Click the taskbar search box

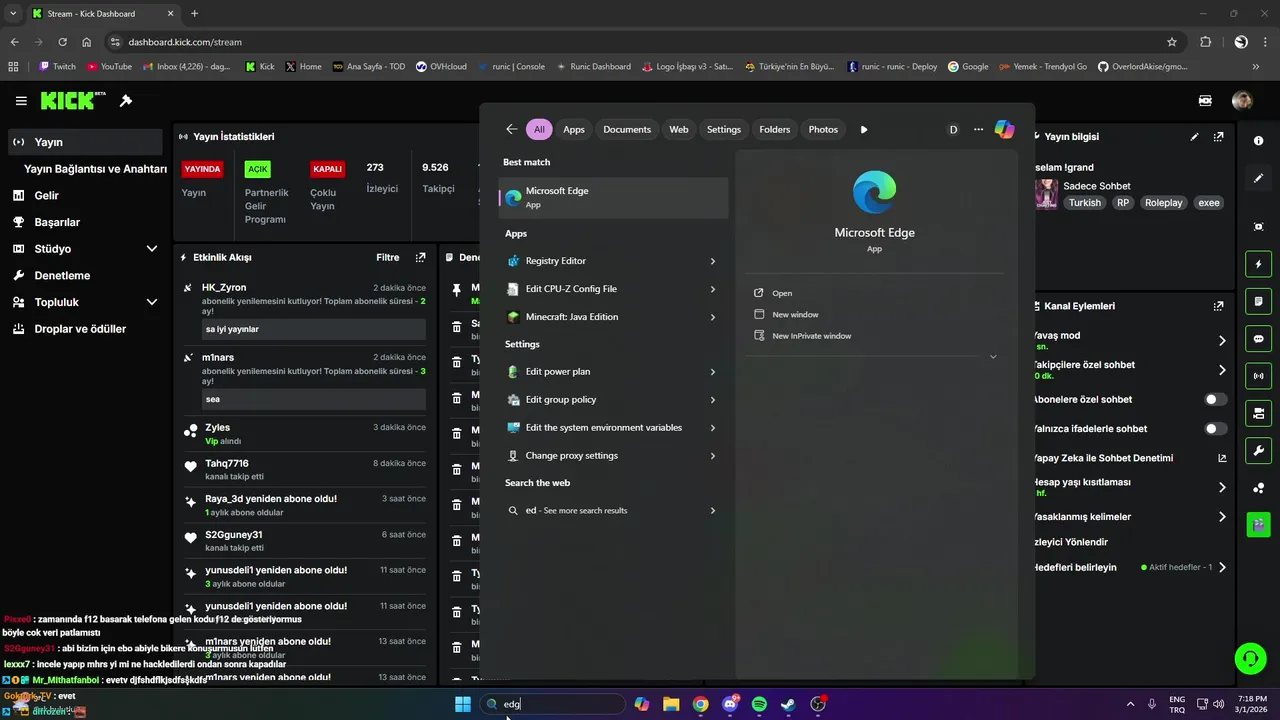click(553, 704)
